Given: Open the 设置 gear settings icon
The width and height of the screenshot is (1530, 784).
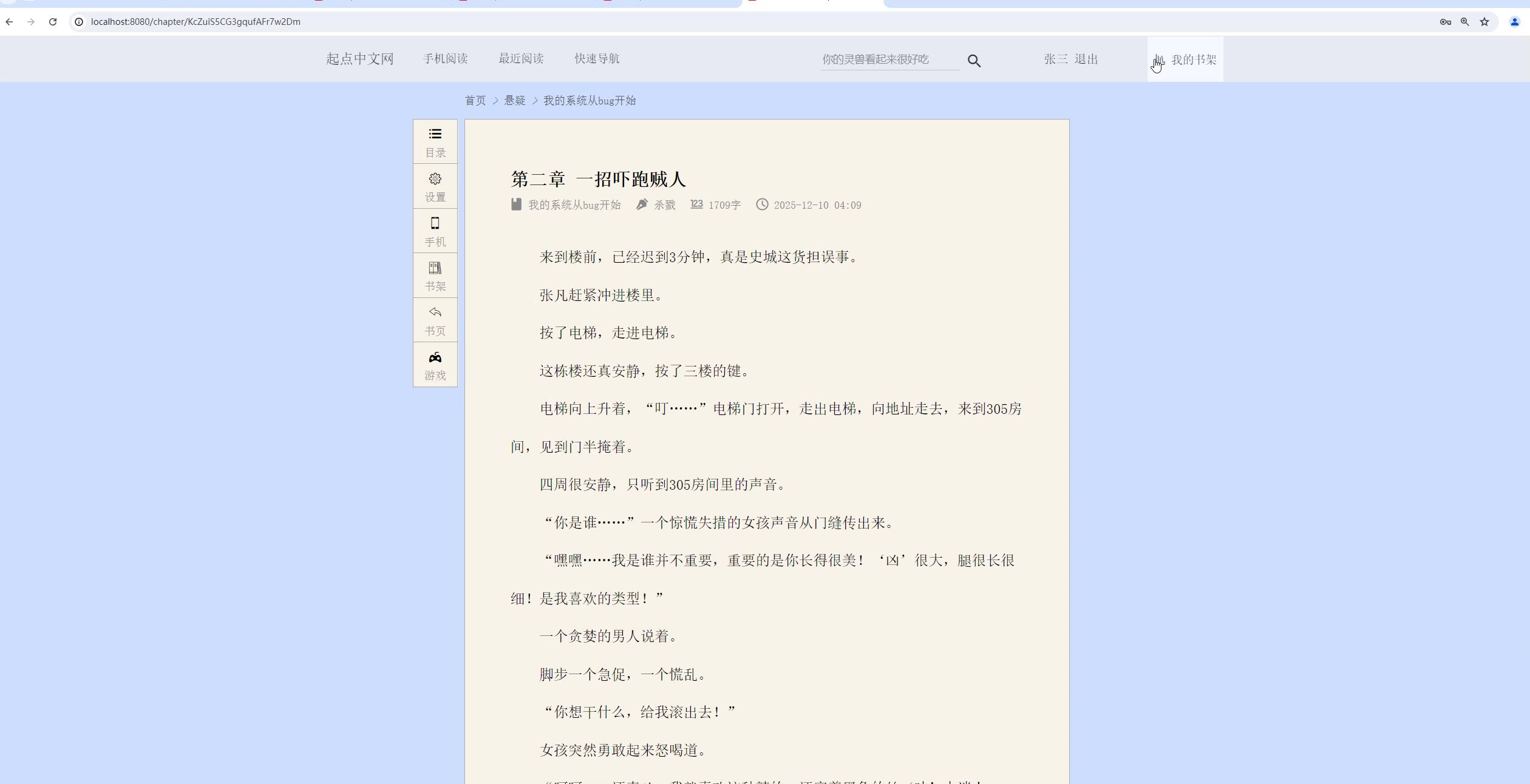Looking at the screenshot, I should 435,187.
